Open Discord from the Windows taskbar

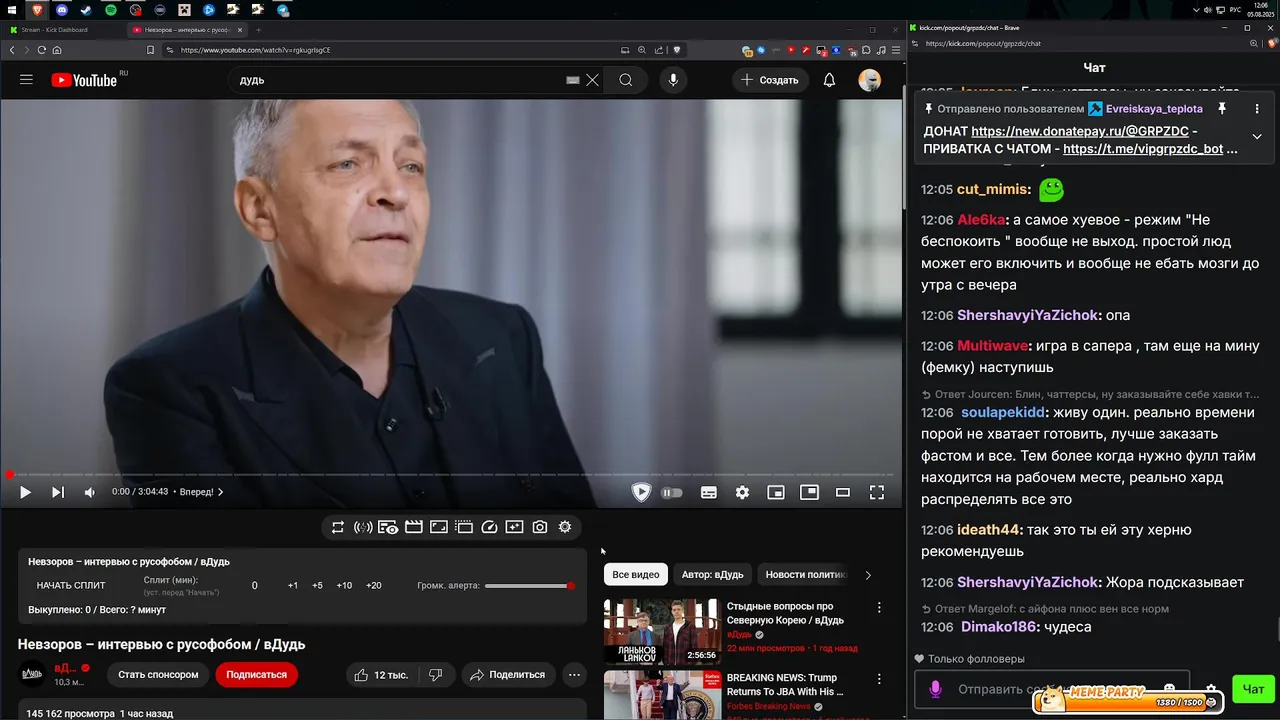point(62,9)
